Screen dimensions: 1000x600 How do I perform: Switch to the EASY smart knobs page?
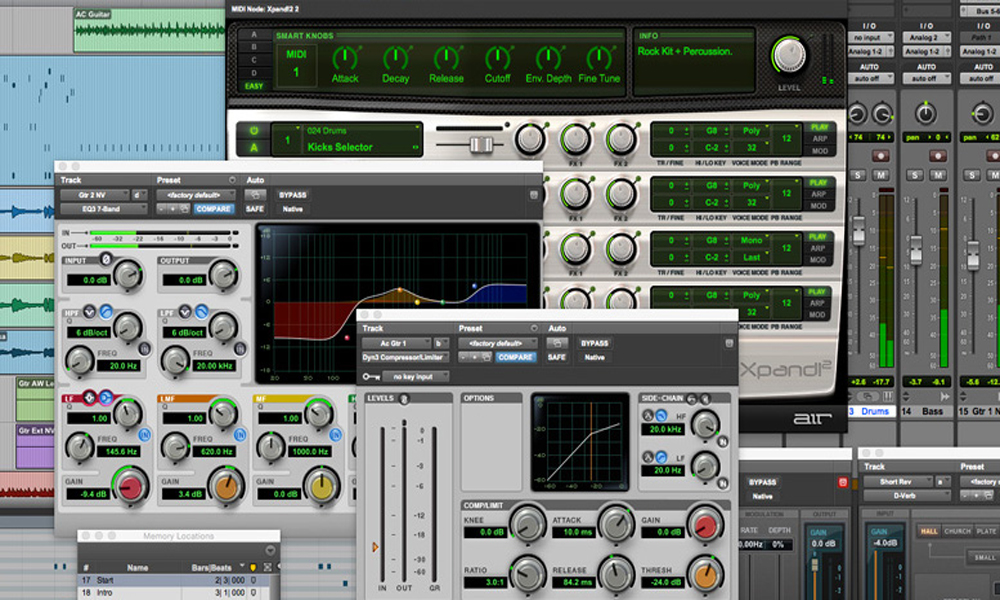(x=255, y=86)
